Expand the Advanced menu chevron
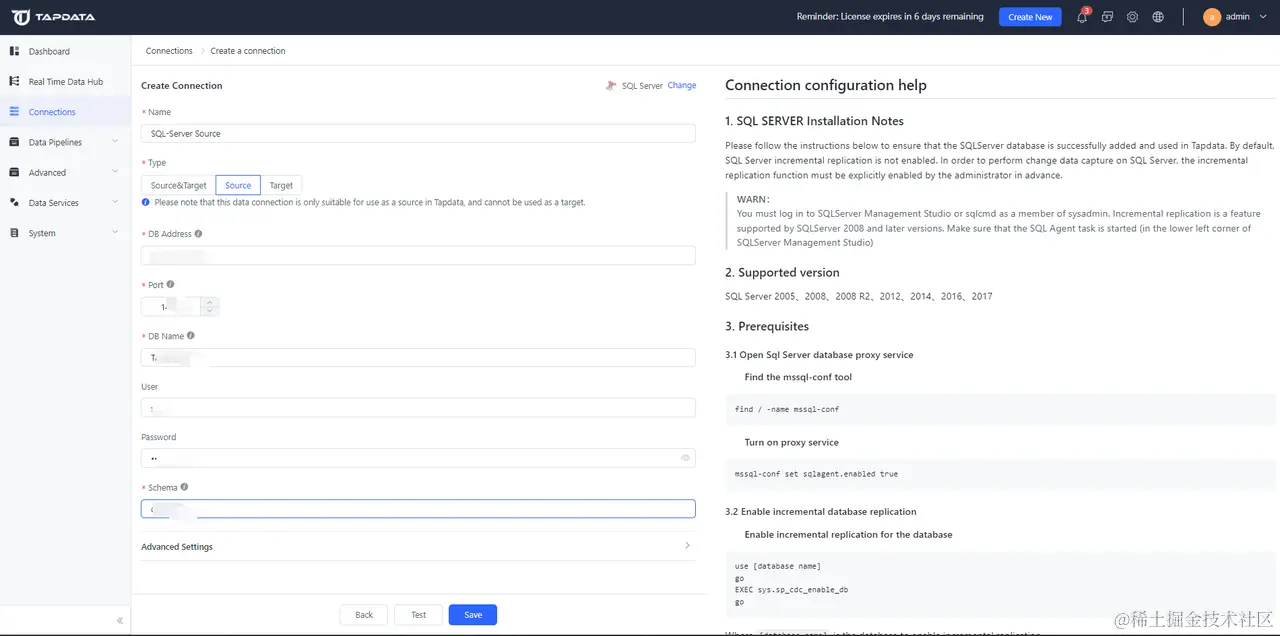Viewport: 1280px width, 636px height. tap(116, 172)
